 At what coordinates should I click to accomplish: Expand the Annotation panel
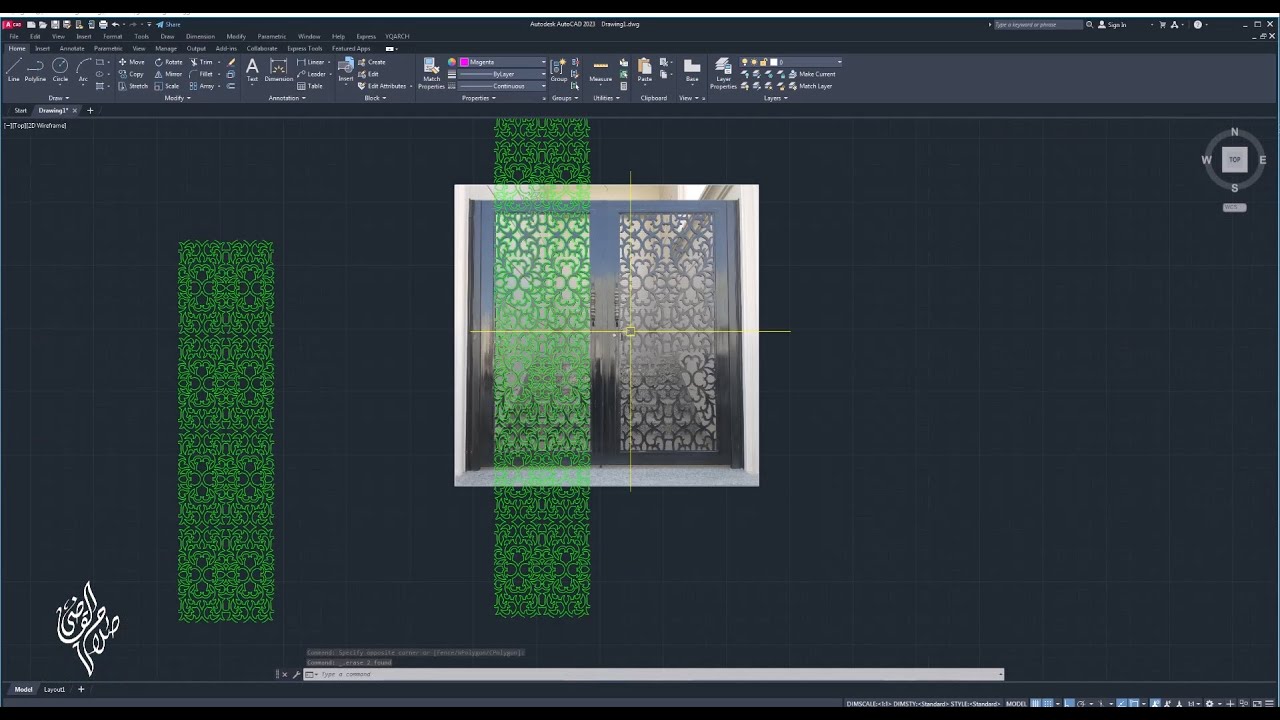tap(287, 98)
